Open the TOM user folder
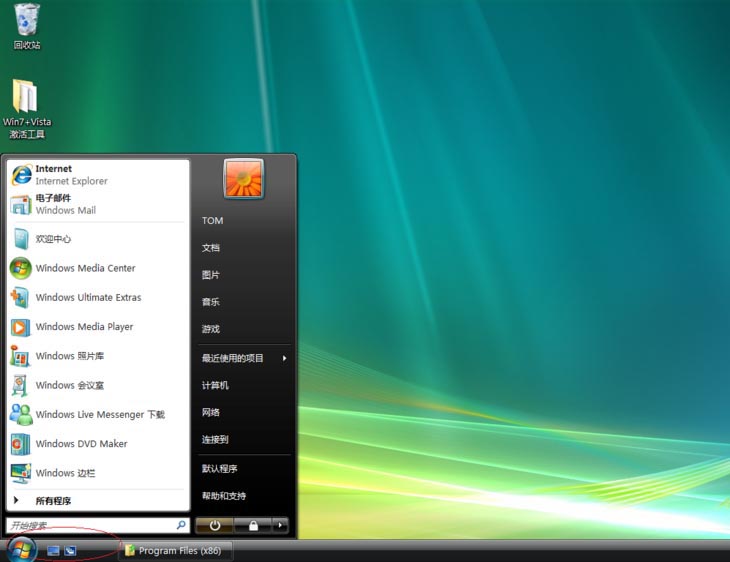The image size is (730, 562). [x=212, y=221]
